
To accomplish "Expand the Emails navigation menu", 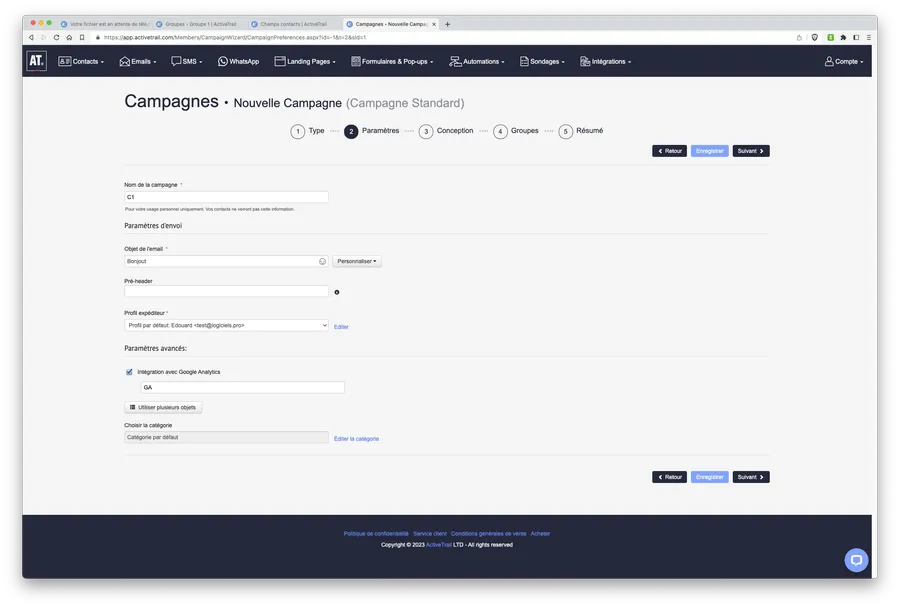I will tap(138, 61).
